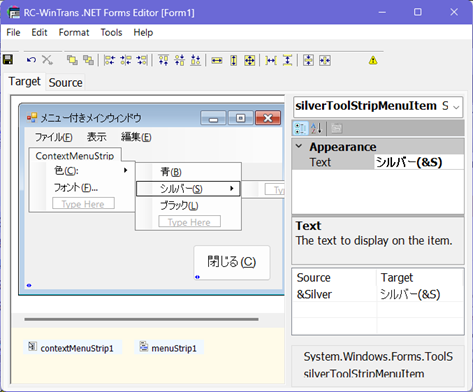
Task: Click the Save floppy disk icon
Action: point(8,60)
